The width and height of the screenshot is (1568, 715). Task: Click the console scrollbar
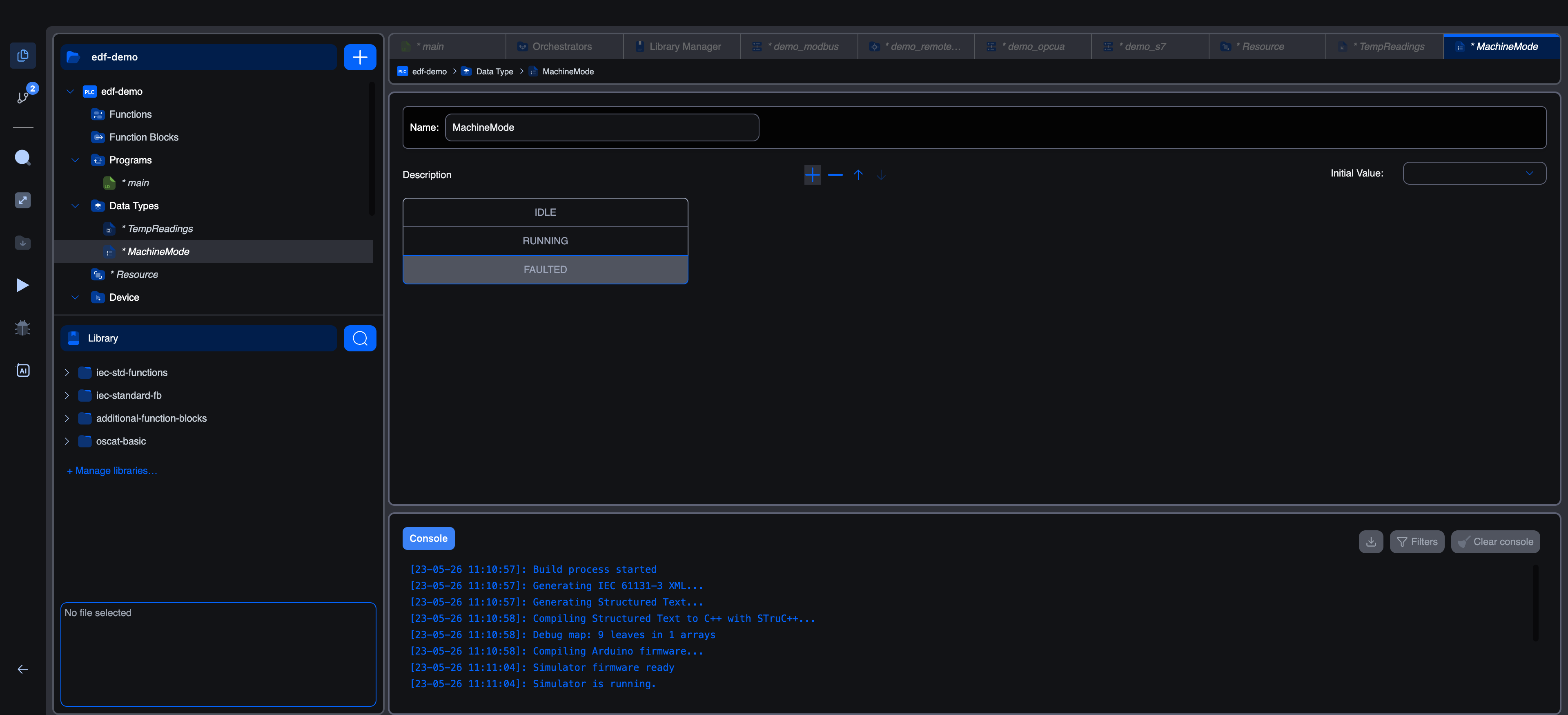[1535, 602]
